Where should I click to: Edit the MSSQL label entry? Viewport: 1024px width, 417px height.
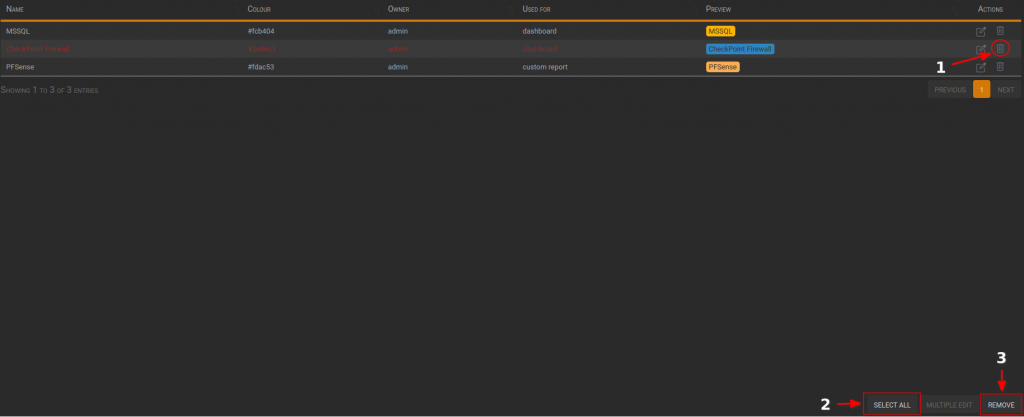tap(980, 31)
